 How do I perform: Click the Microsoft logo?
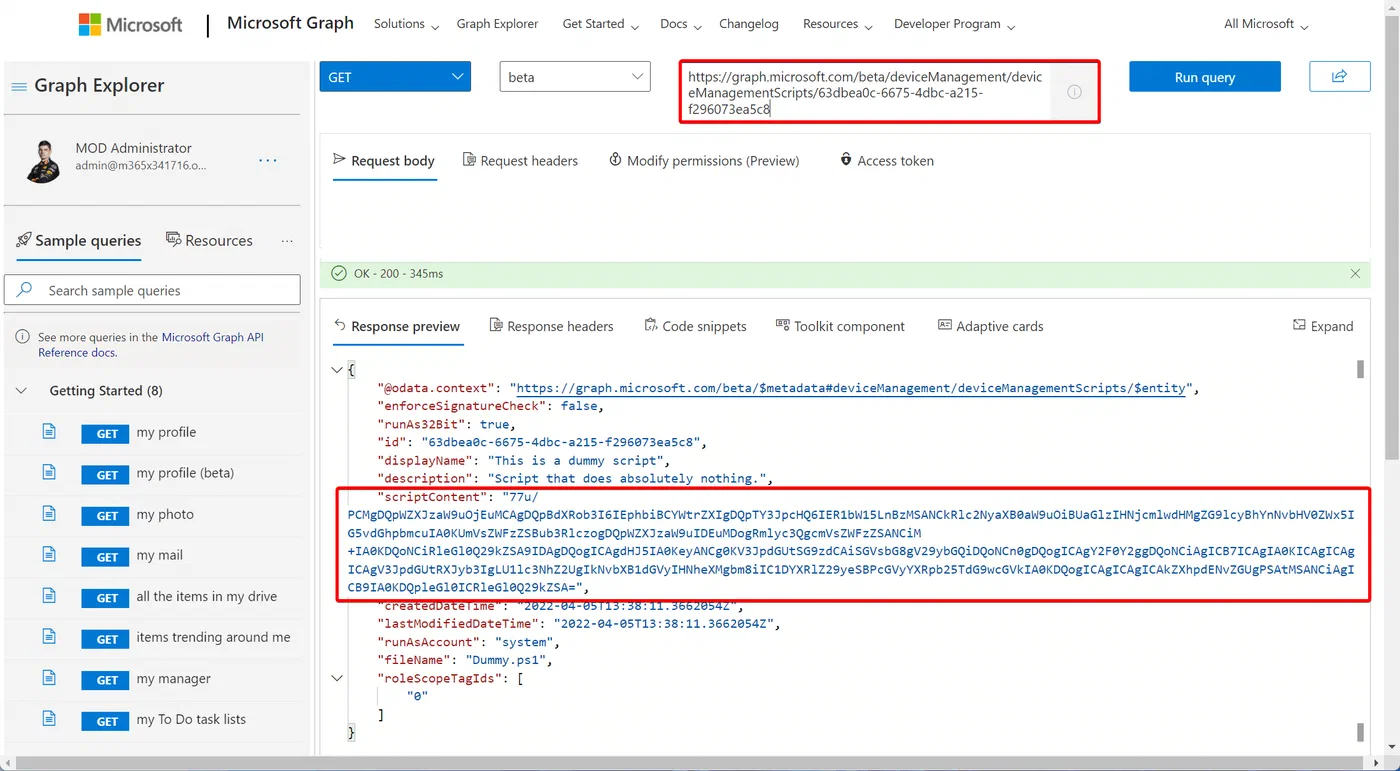tap(131, 25)
